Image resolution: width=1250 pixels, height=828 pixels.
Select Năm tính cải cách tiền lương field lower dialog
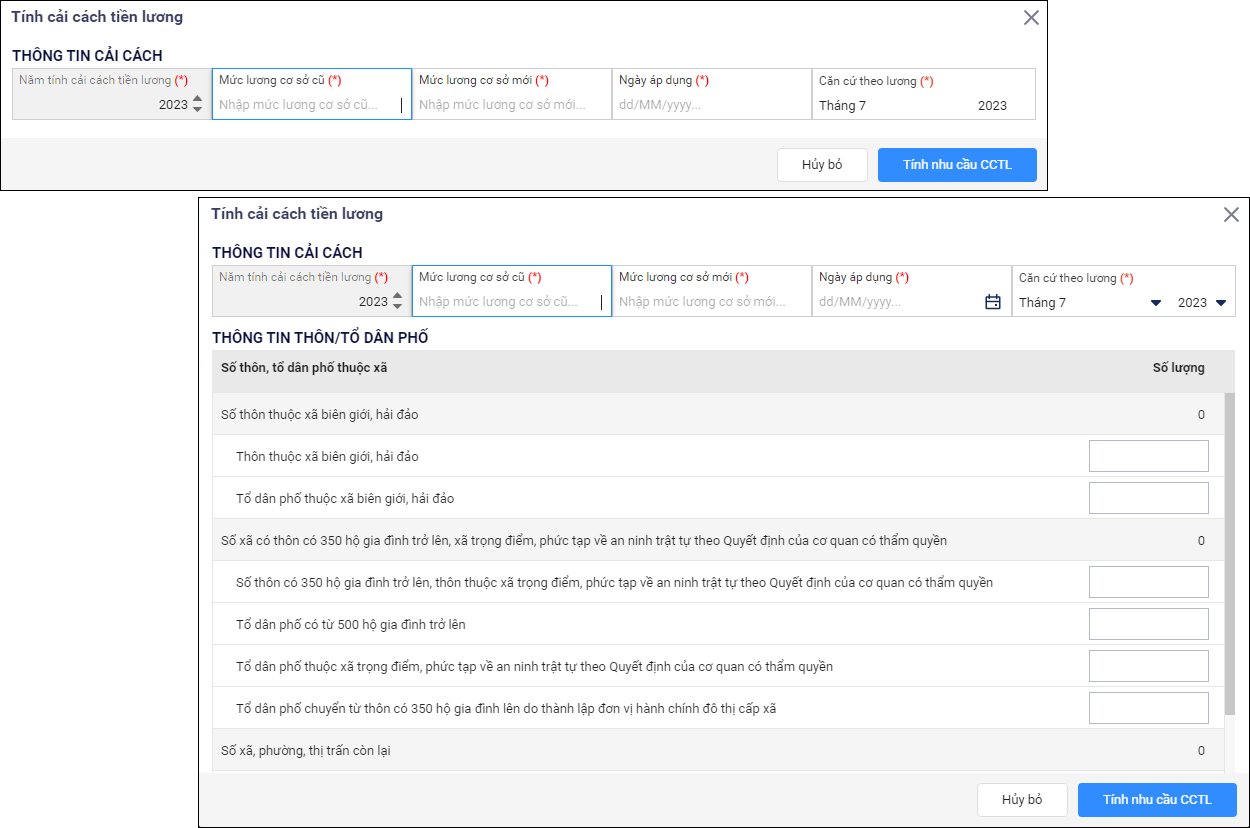312,291
